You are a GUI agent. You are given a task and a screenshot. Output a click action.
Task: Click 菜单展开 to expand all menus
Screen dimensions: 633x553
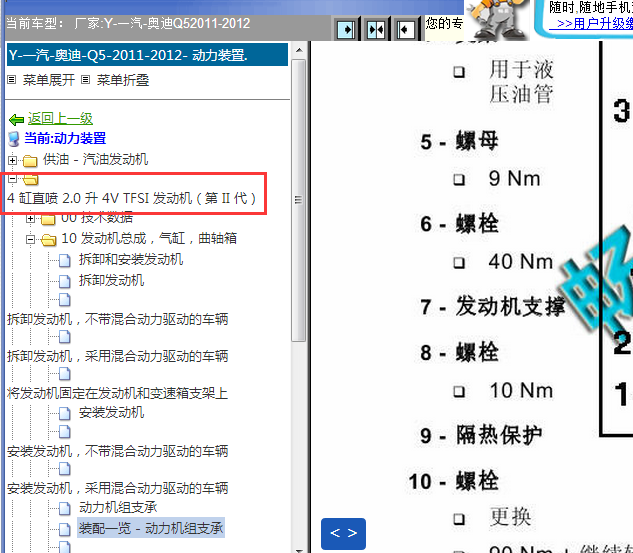coord(48,80)
